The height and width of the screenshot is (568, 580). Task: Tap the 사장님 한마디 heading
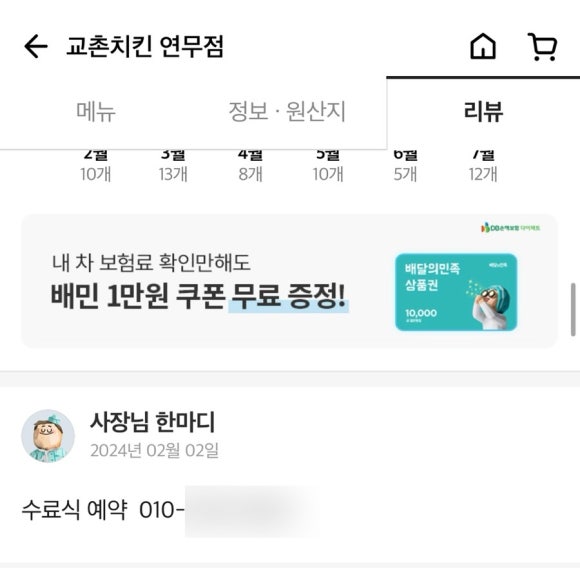pos(152,422)
